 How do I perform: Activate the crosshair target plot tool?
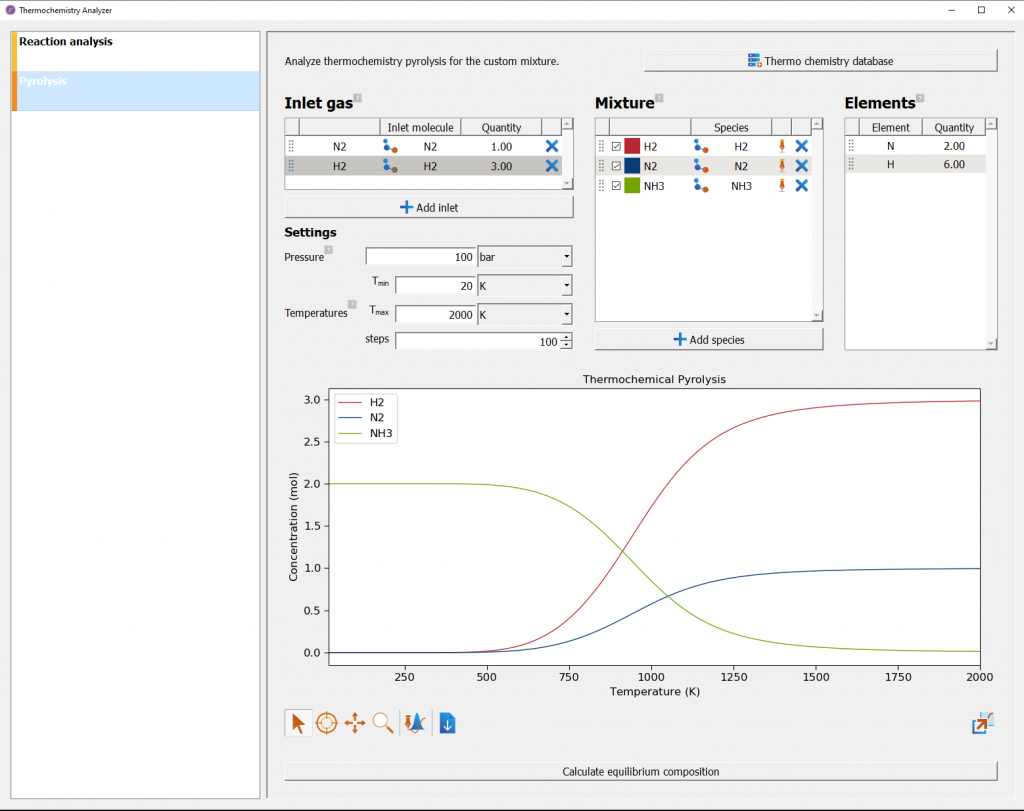tap(327, 724)
